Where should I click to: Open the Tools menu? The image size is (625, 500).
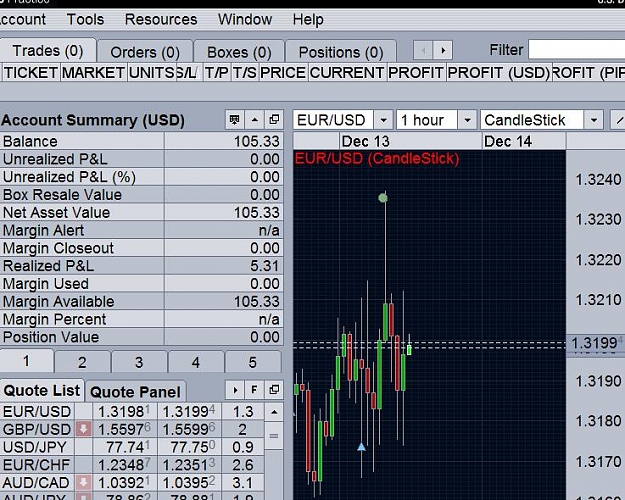(x=85, y=20)
